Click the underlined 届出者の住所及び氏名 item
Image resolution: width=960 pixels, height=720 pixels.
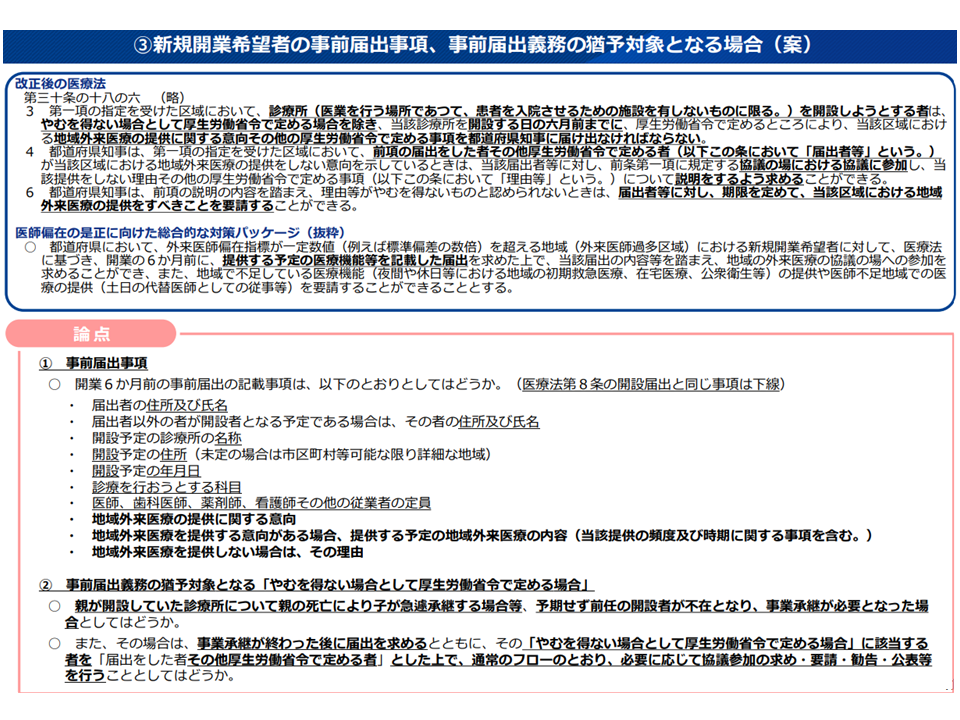159,405
